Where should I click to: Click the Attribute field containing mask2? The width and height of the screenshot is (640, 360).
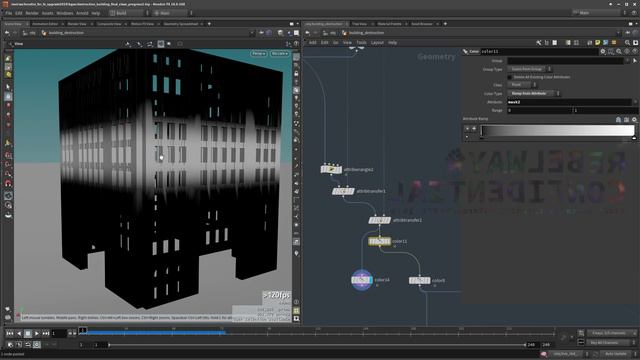click(570, 102)
